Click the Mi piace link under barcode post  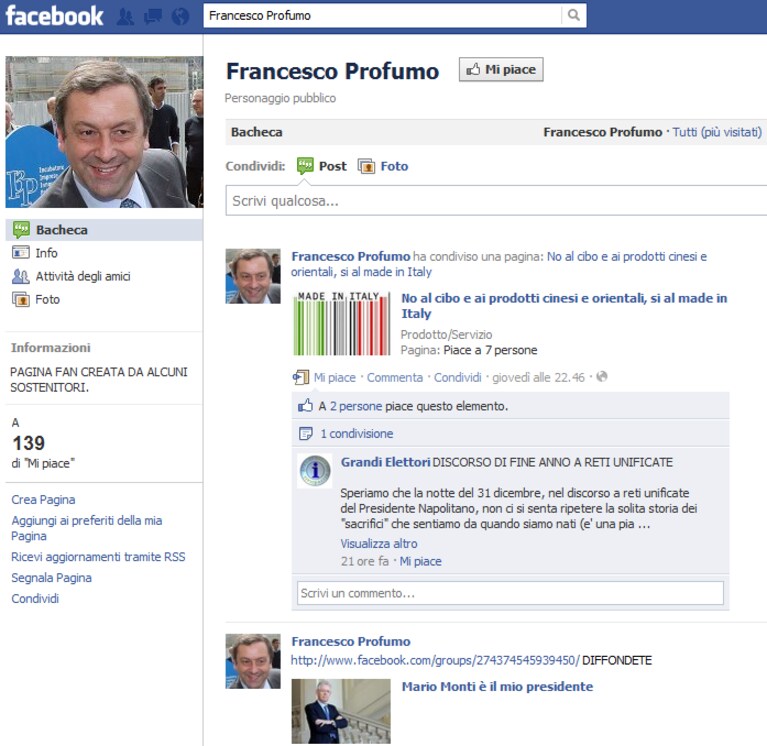[x=335, y=378]
